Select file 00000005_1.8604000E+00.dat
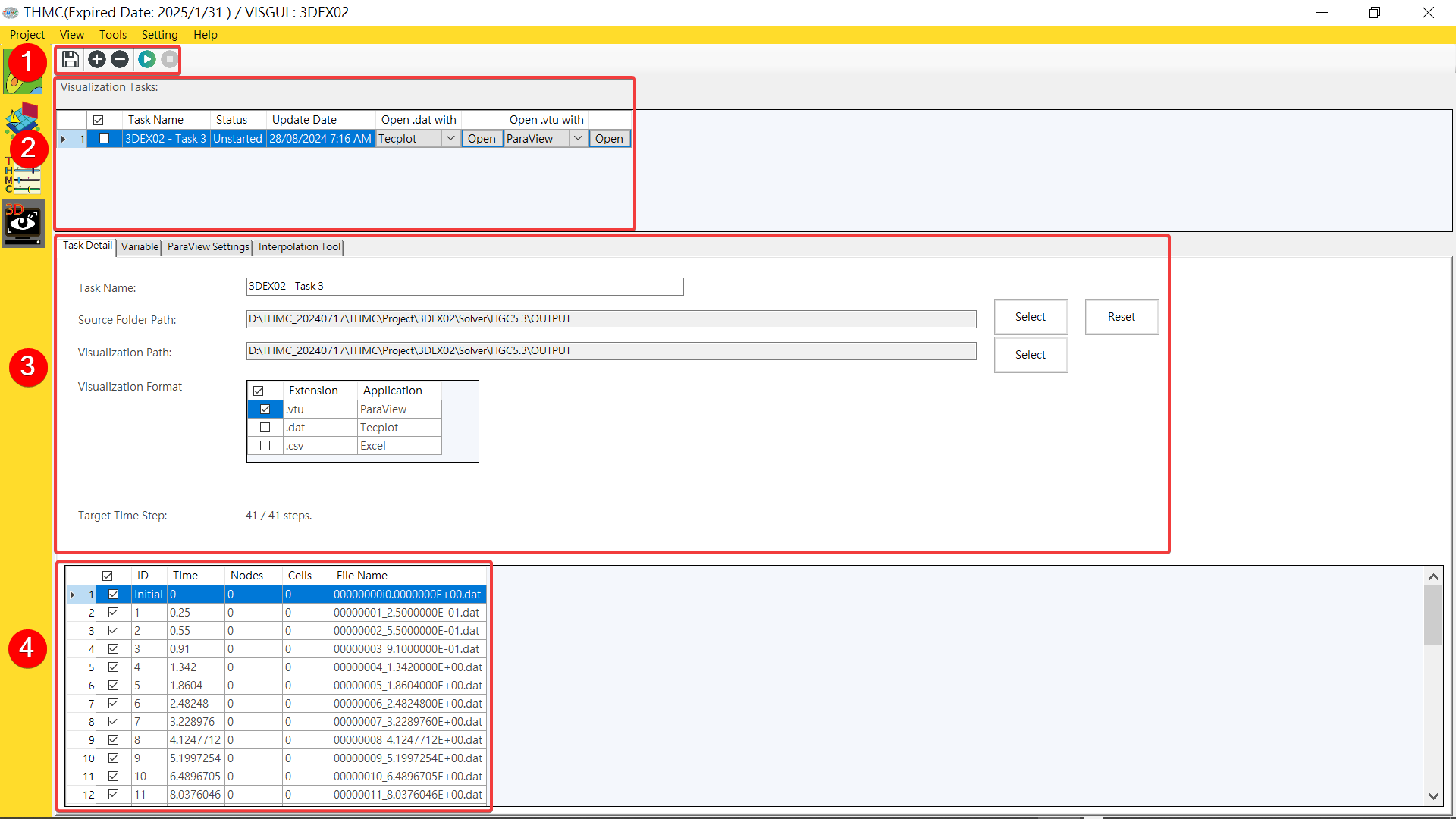The image size is (1456, 819). (408, 686)
